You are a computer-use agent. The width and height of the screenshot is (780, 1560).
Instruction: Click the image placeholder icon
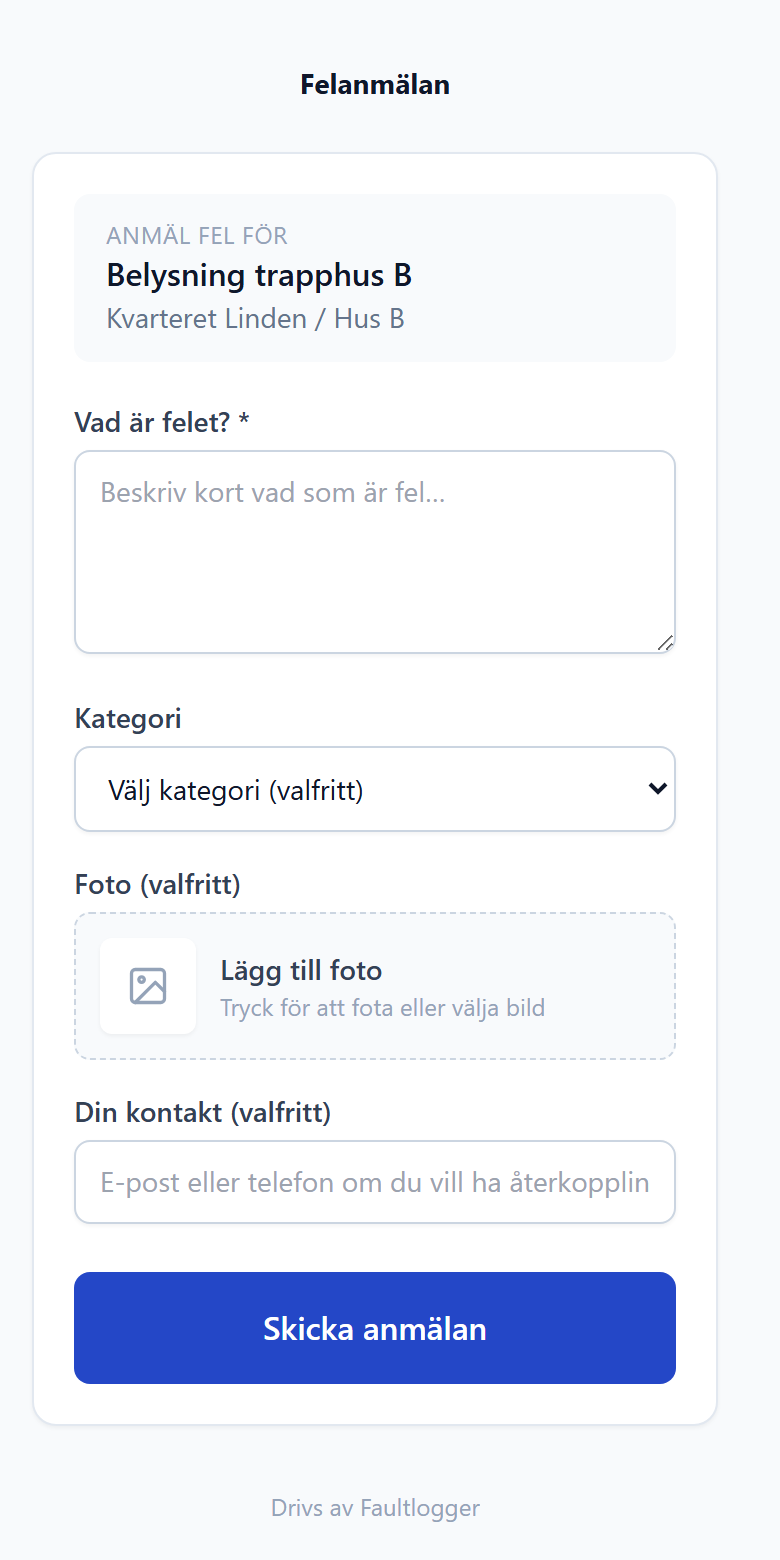[x=148, y=986]
